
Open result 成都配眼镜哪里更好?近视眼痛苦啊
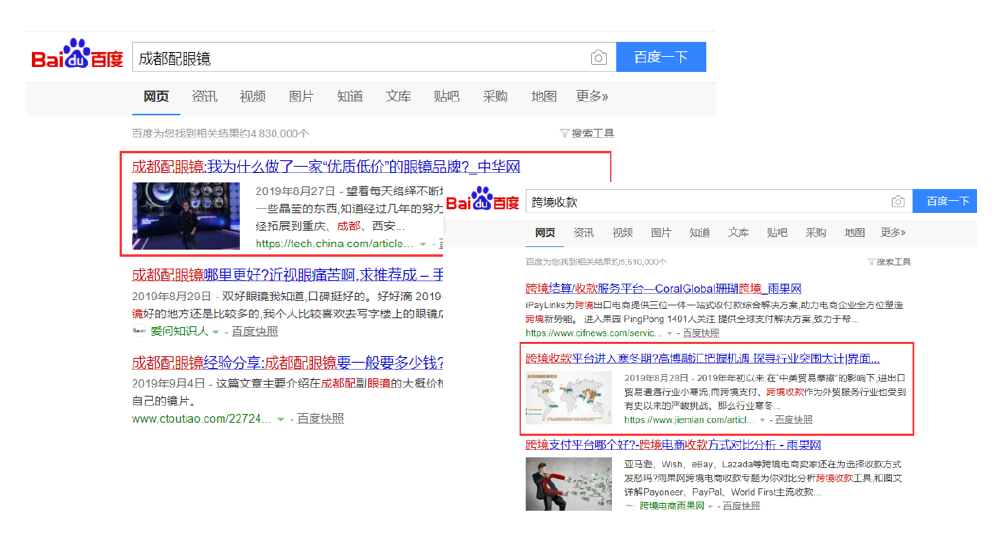pos(287,275)
